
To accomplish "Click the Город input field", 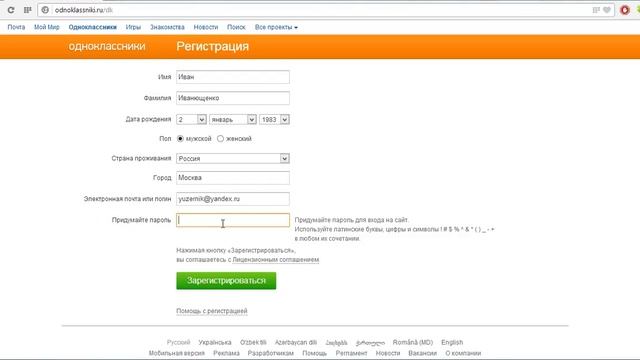I will [x=233, y=178].
